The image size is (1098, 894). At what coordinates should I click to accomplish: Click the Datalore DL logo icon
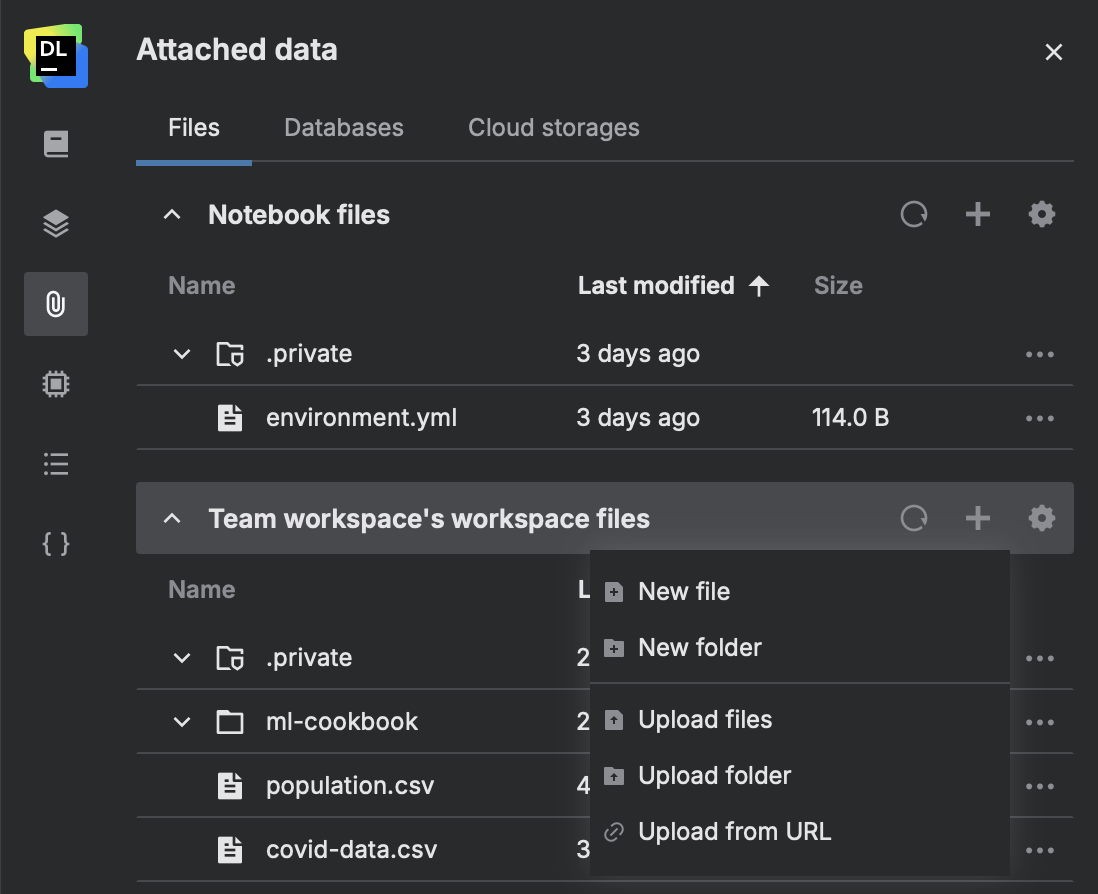(56, 56)
